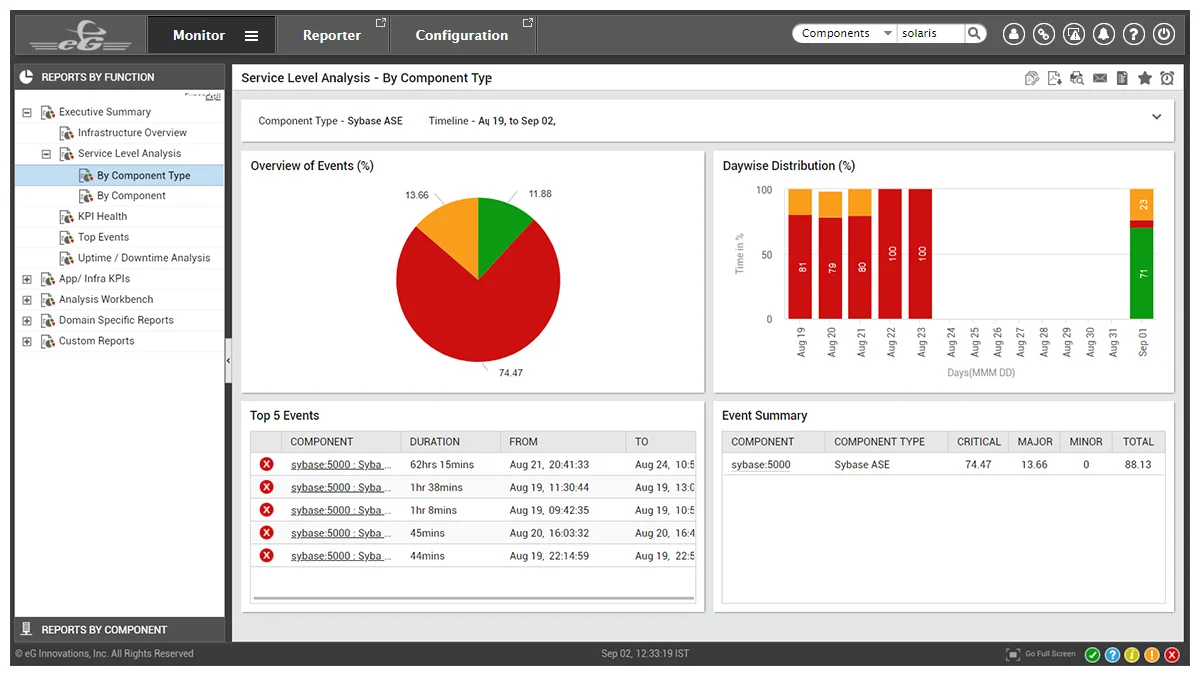Click the red X status icon in footer
The image size is (1200, 676).
pyautogui.click(x=1172, y=655)
